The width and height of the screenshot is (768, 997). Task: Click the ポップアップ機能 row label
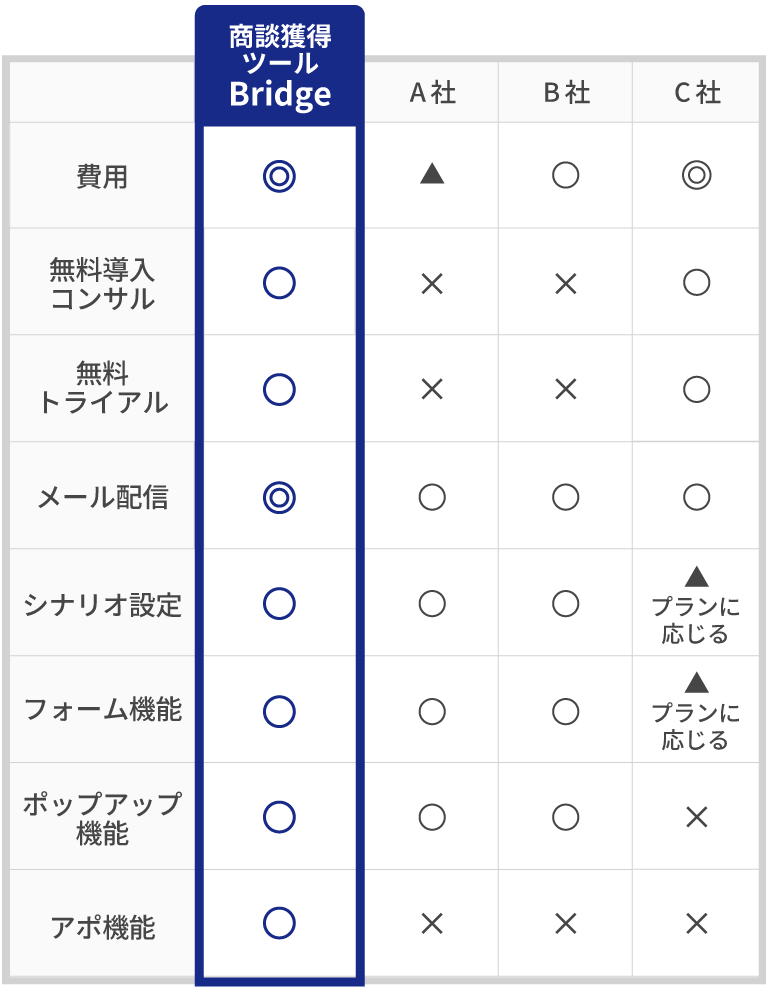click(102, 818)
